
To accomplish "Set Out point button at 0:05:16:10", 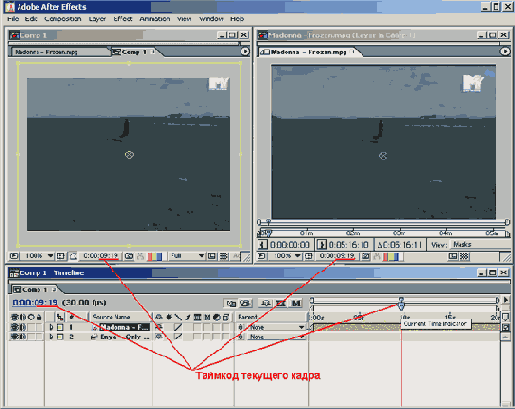I will 322,245.
